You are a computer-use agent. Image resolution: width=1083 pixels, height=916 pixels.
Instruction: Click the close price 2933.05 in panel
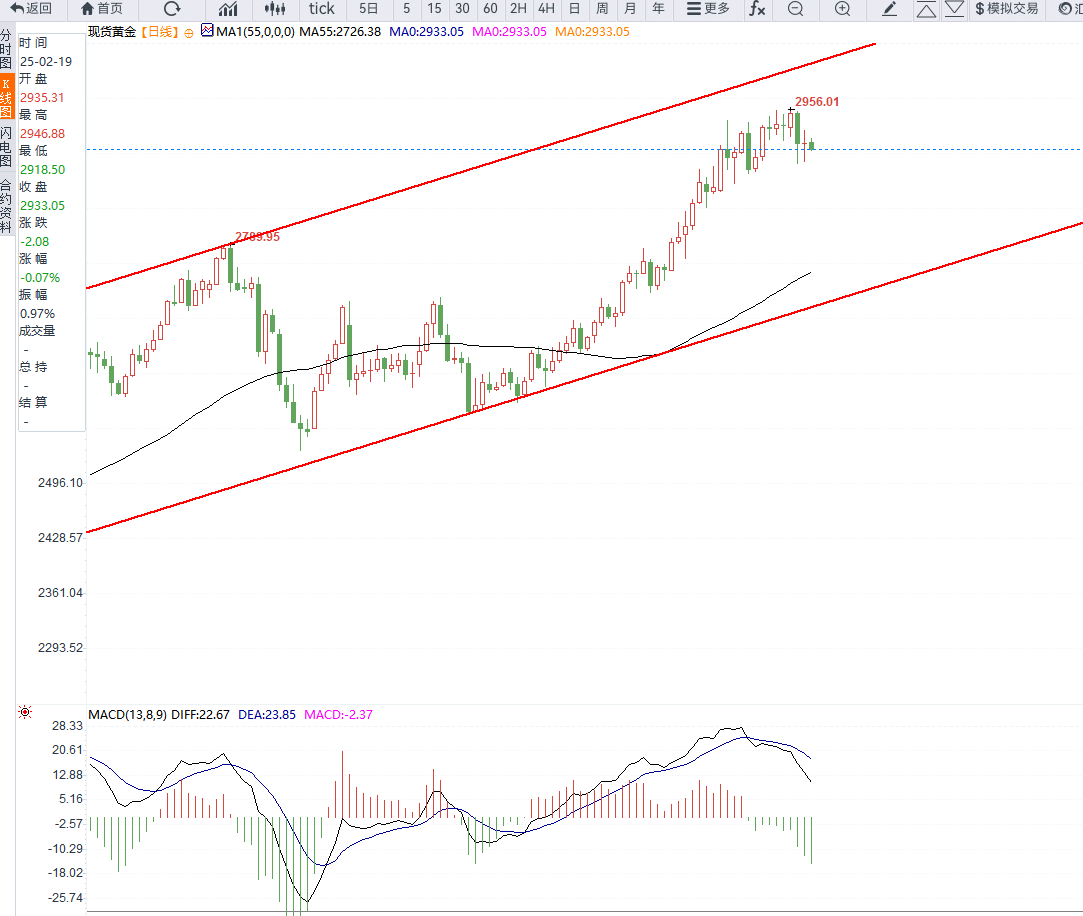pyautogui.click(x=42, y=206)
